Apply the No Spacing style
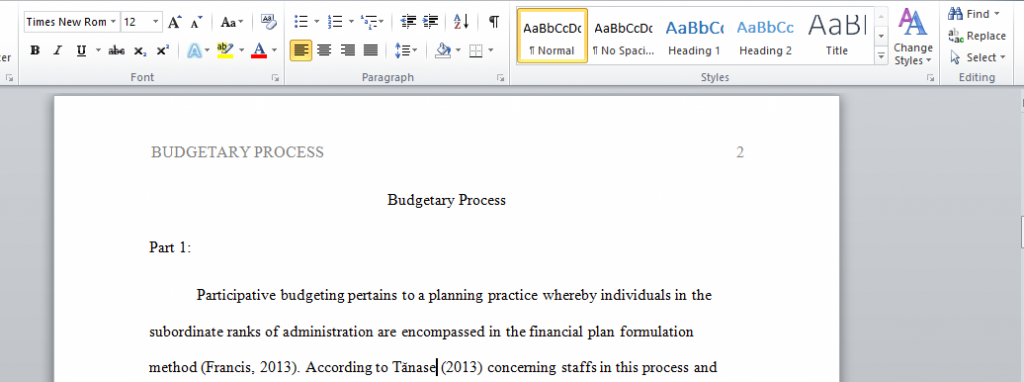Screen dimensions: 1024x382 pos(624,36)
